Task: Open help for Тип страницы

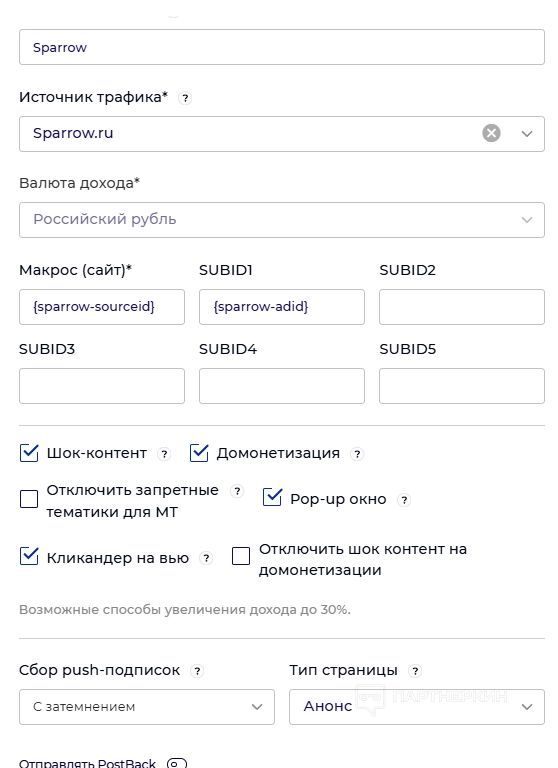Action: [x=415, y=671]
